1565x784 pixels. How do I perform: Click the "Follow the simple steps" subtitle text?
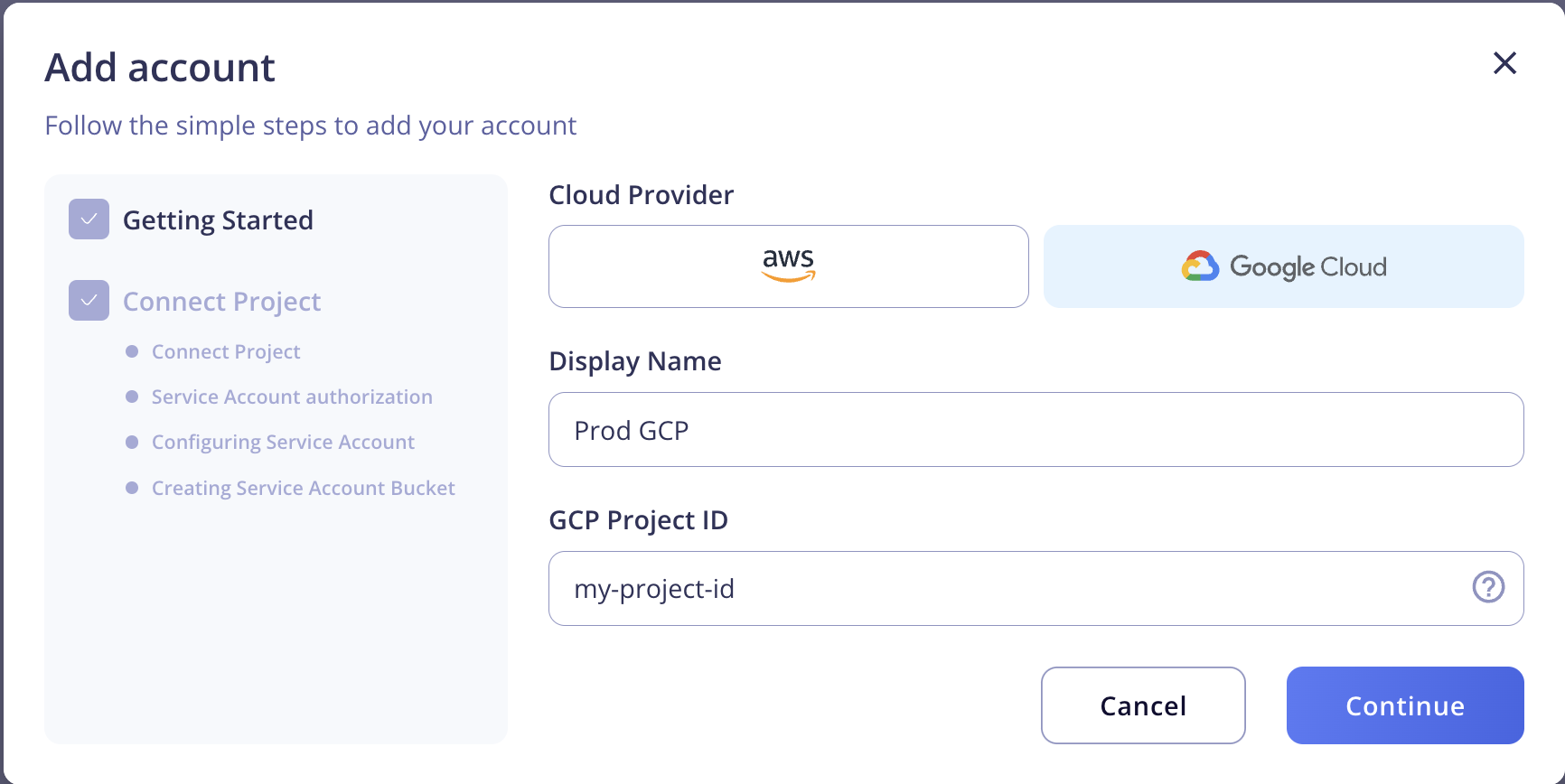[x=311, y=126]
